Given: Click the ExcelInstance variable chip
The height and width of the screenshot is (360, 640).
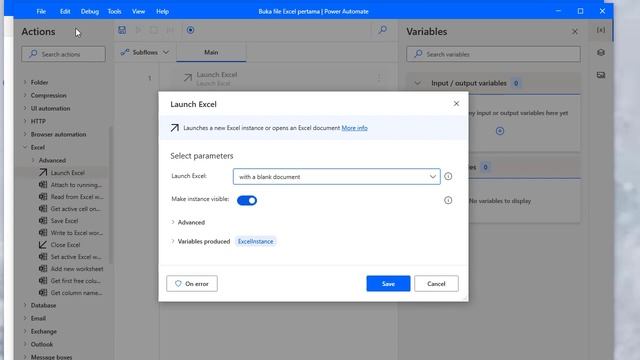Looking at the screenshot, I should pos(256,242).
